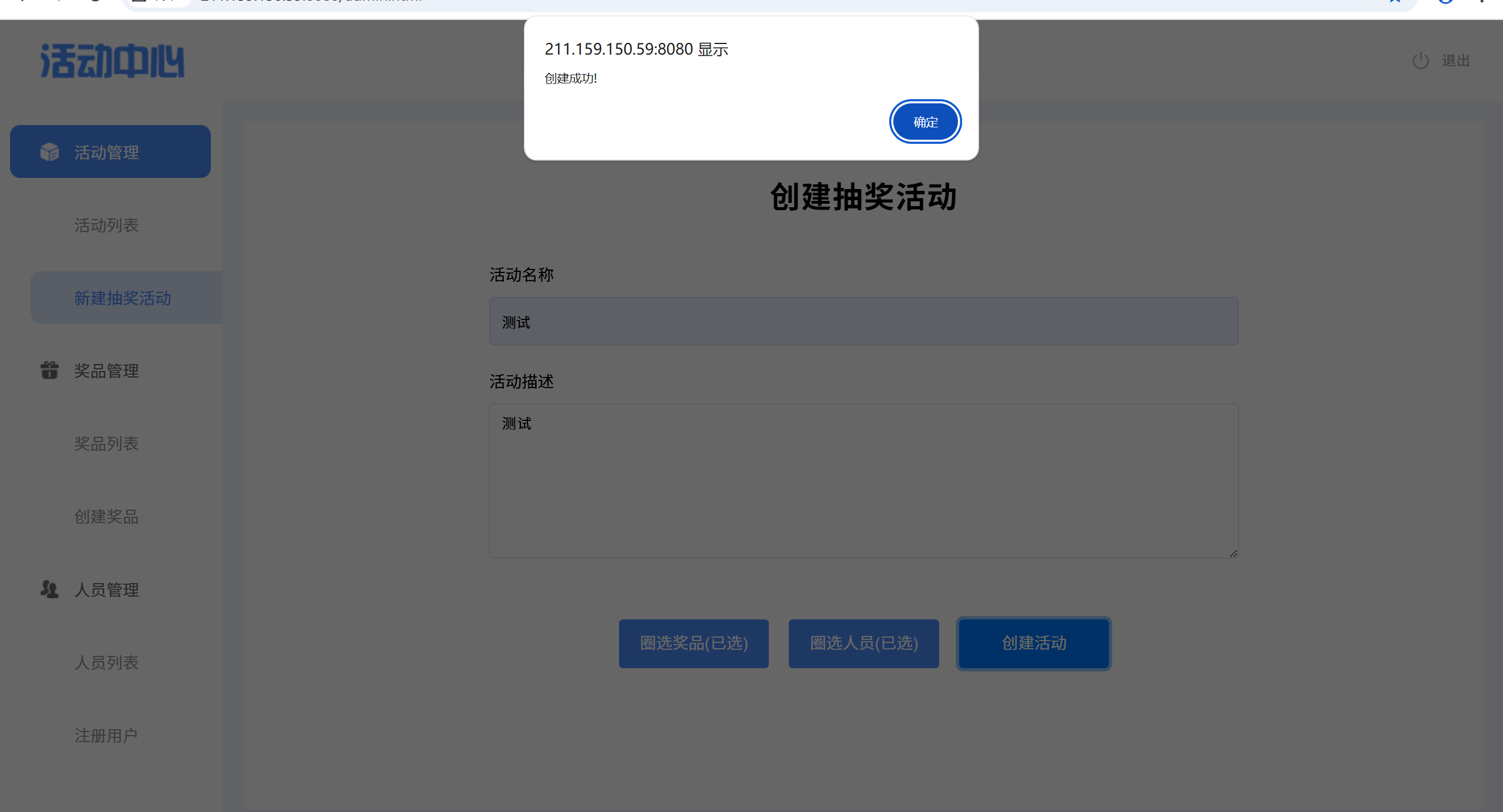Open 人员列表 in the sidebar
This screenshot has height=812, width=1503.
point(106,662)
